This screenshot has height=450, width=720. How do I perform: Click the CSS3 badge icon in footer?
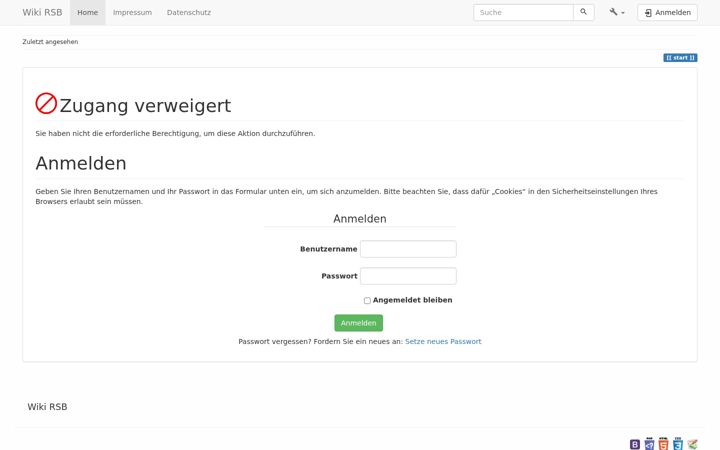pos(678,444)
